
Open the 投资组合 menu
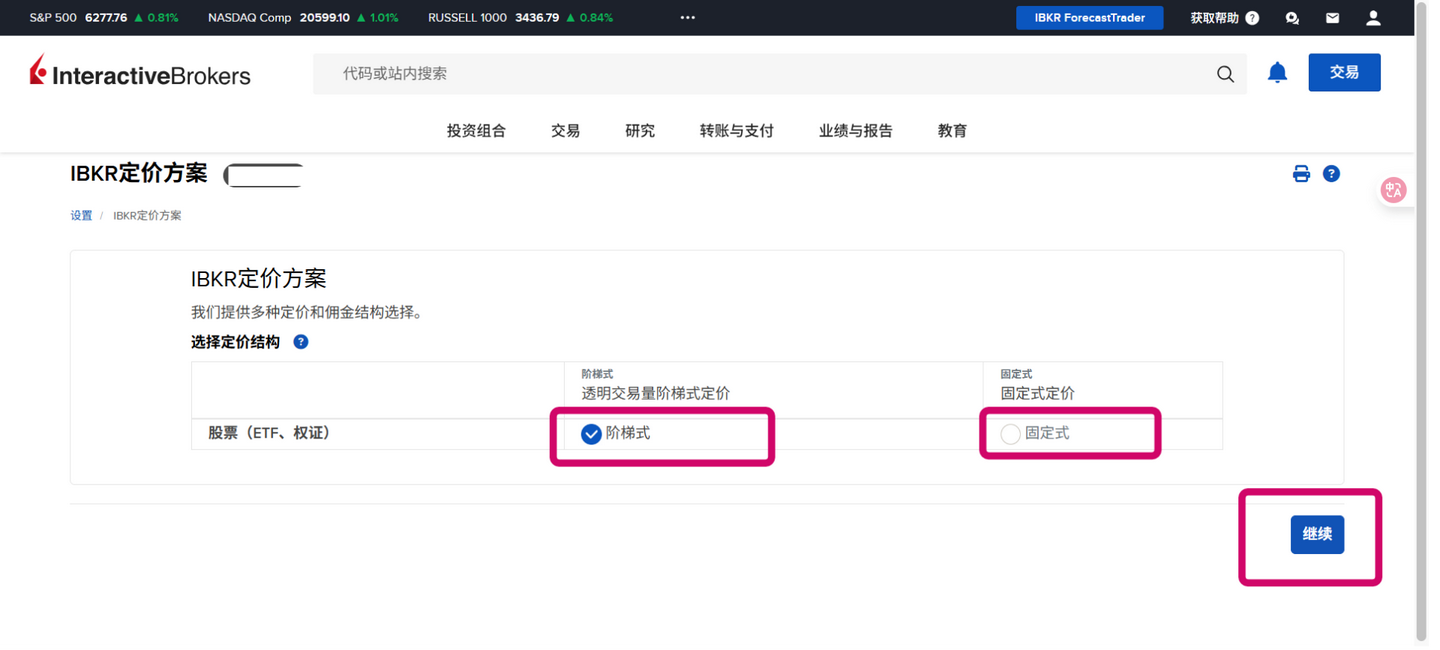(476, 130)
